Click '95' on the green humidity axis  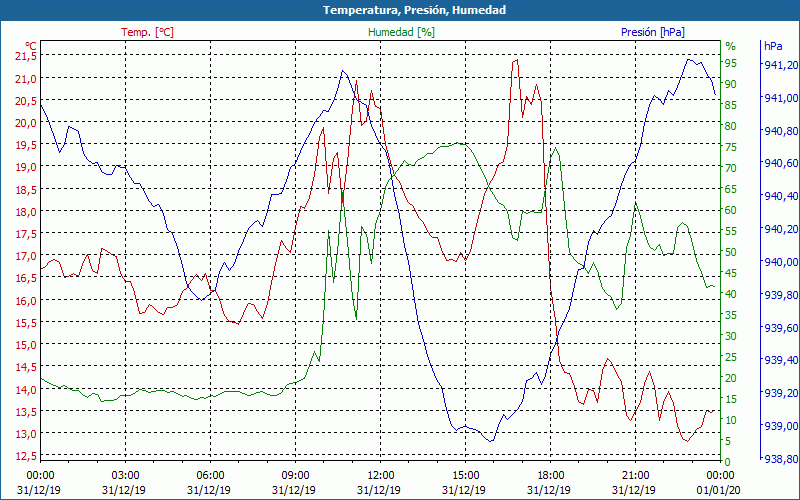click(731, 63)
